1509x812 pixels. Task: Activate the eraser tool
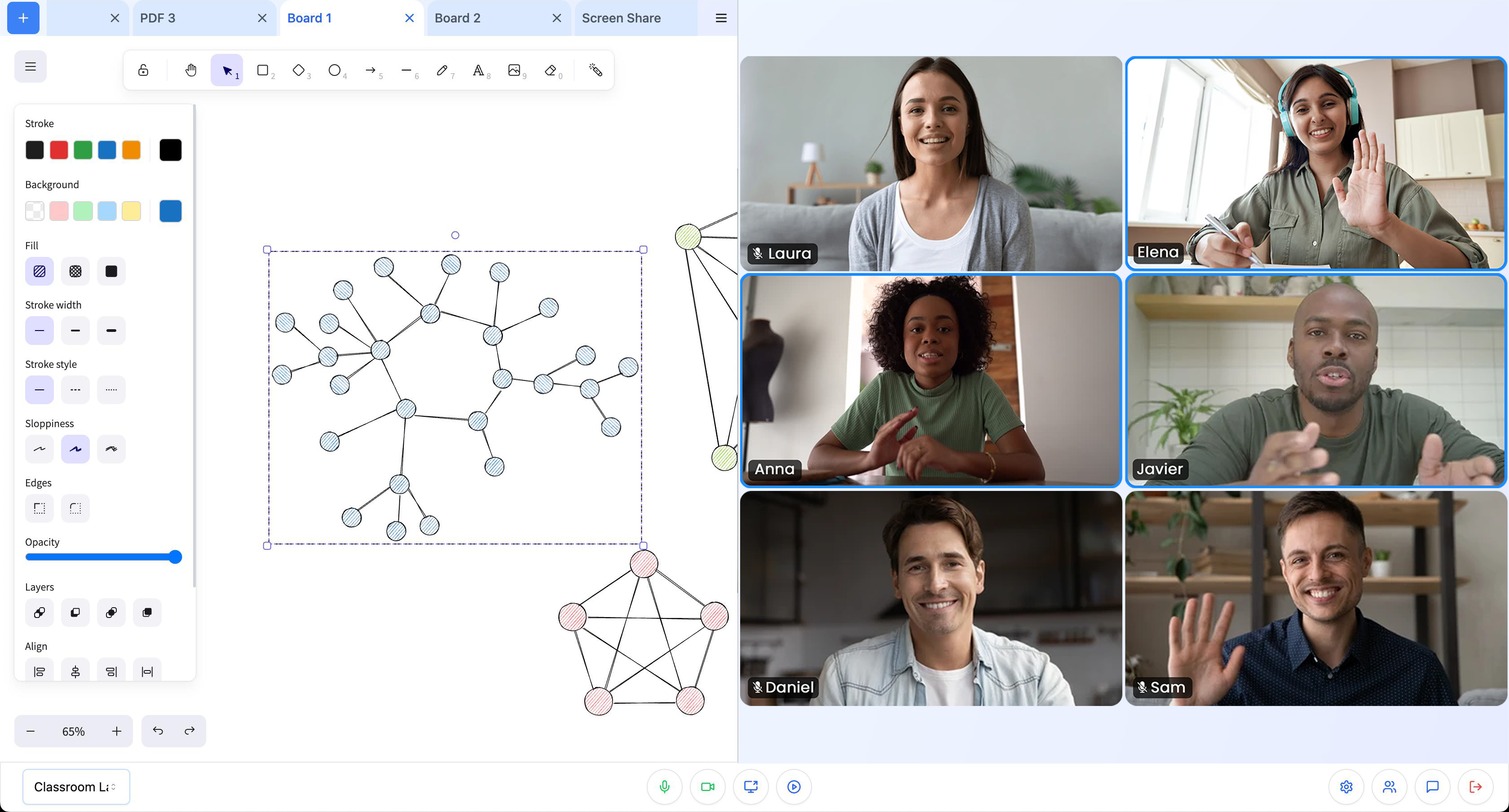[x=550, y=71]
